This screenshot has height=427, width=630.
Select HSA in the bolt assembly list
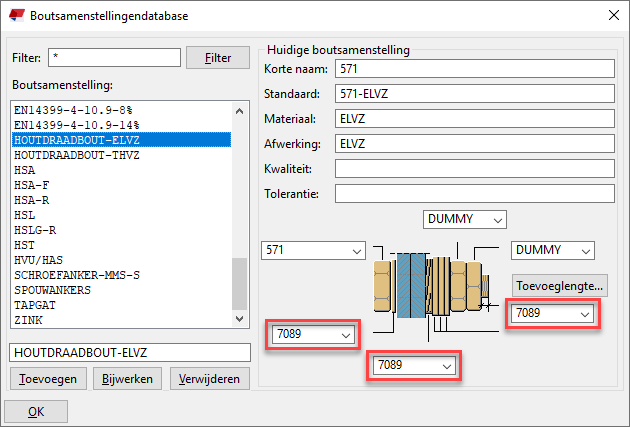(x=121, y=170)
